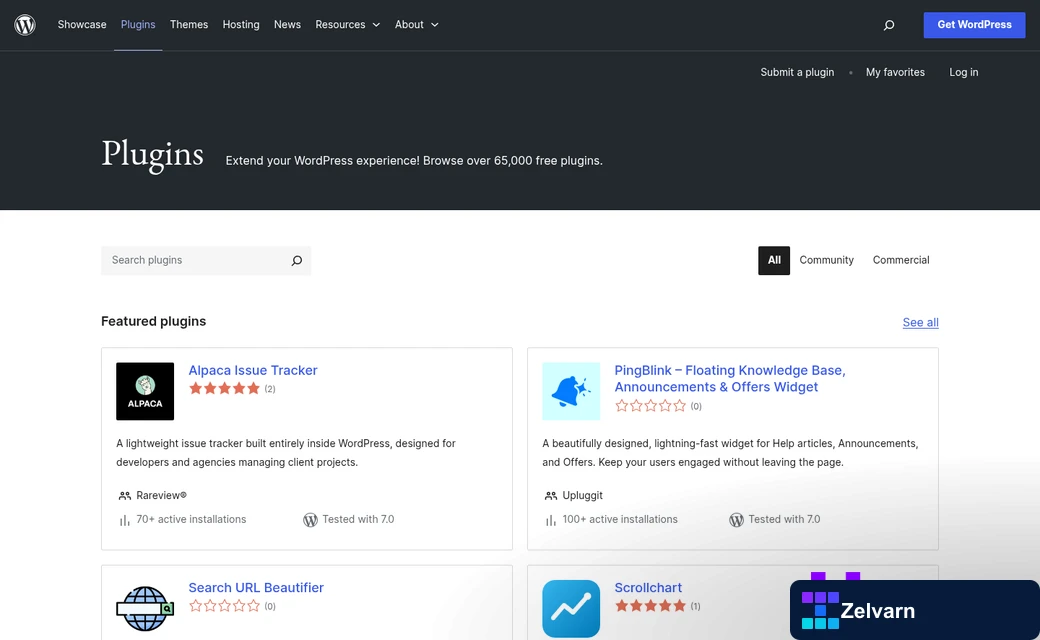Open the Alpaca Issue Tracker title link
Image resolution: width=1040 pixels, height=640 pixels.
click(x=253, y=370)
